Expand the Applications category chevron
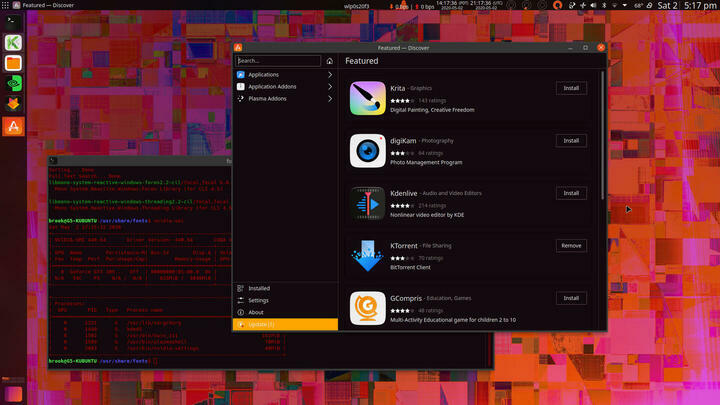Viewport: 720px width, 405px height. (330, 74)
